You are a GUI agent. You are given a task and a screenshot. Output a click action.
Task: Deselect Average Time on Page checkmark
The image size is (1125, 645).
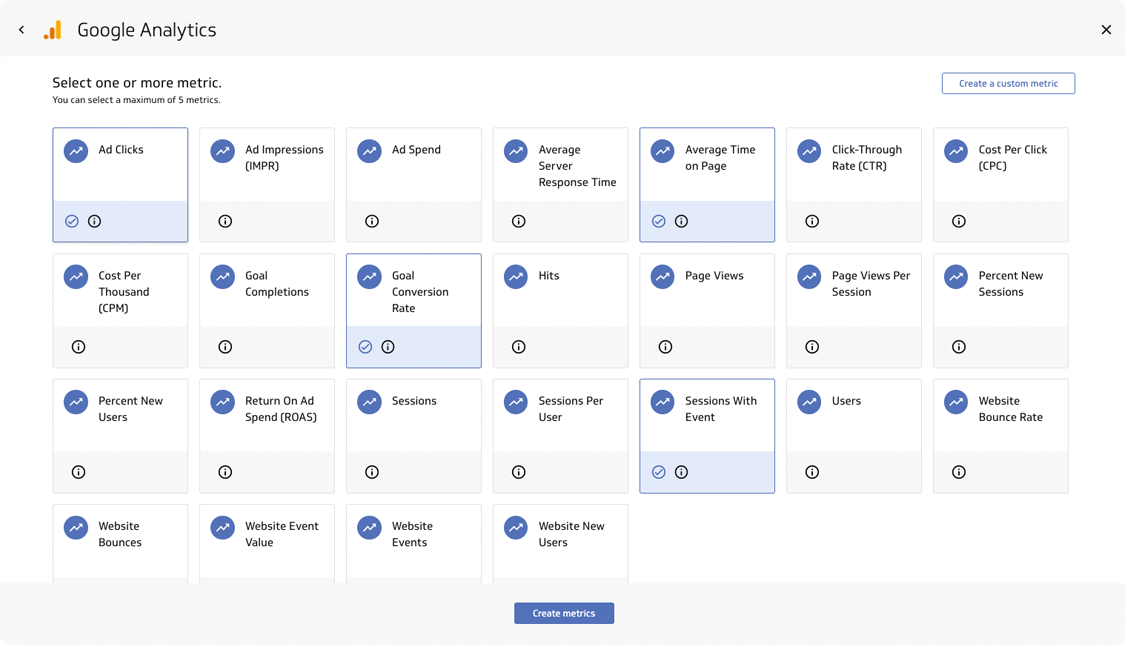[659, 221]
